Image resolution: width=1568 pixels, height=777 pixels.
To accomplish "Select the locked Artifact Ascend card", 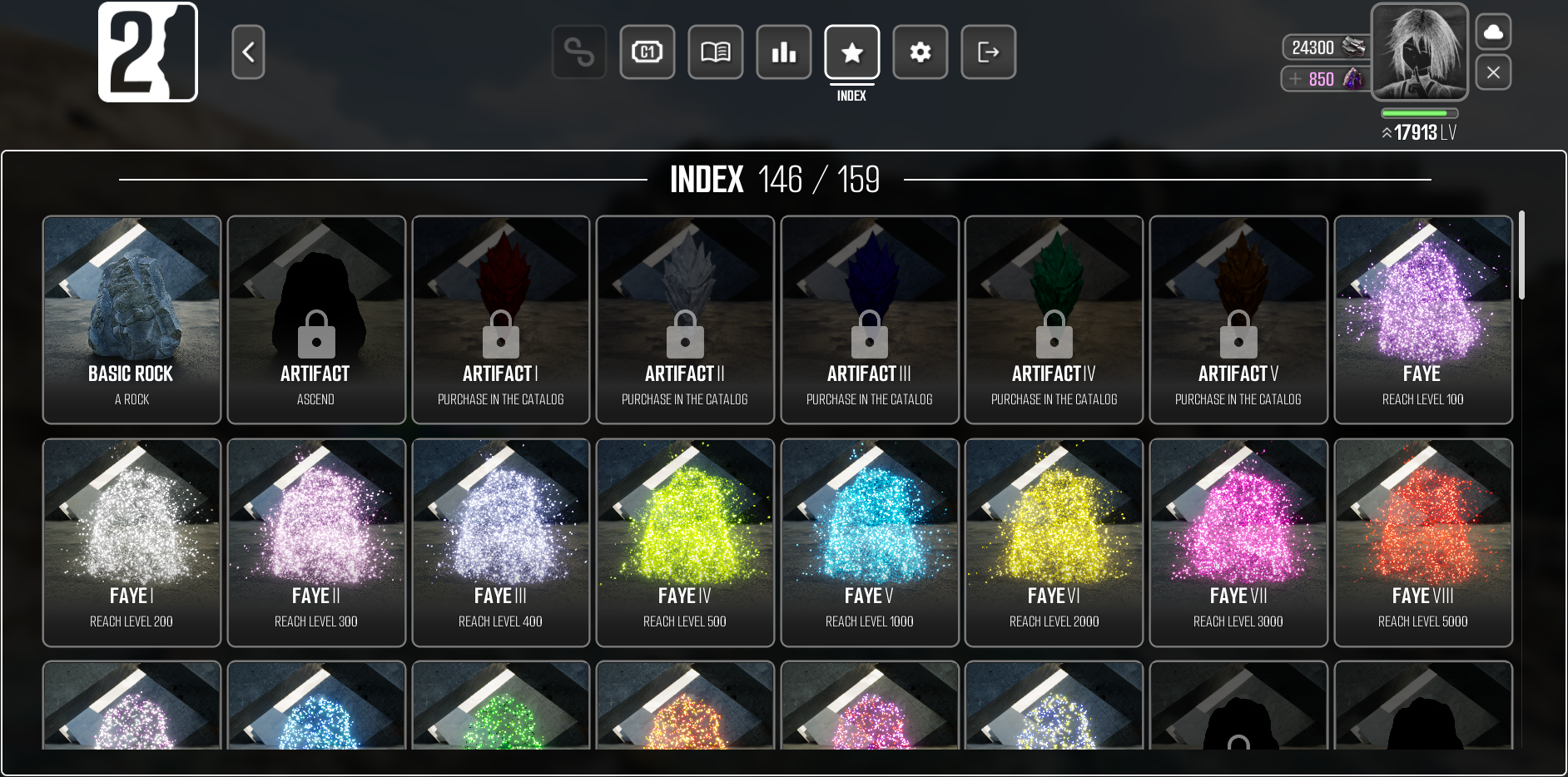I will [316, 320].
